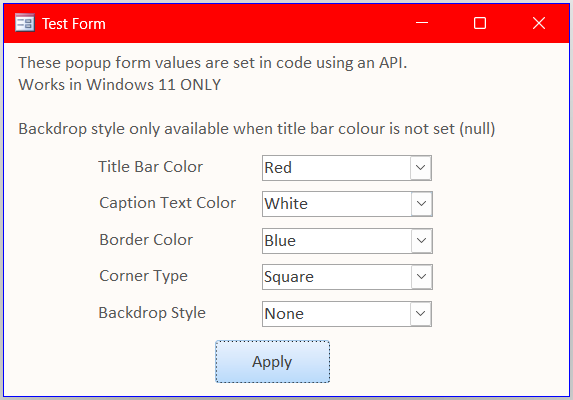
Task: Click the "Corner Type" label
Action: pyautogui.click(x=143, y=276)
